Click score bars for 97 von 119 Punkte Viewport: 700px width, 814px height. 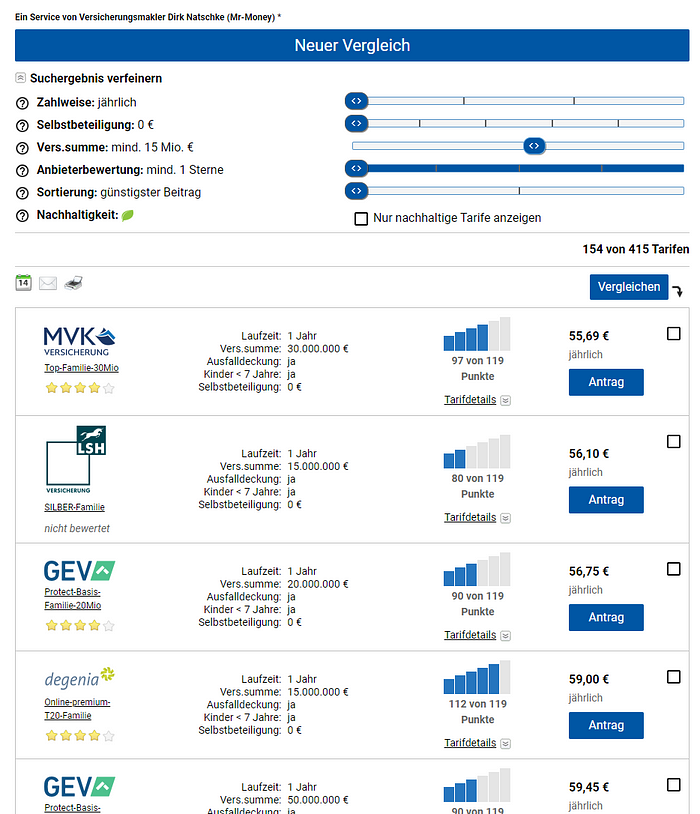(x=477, y=334)
